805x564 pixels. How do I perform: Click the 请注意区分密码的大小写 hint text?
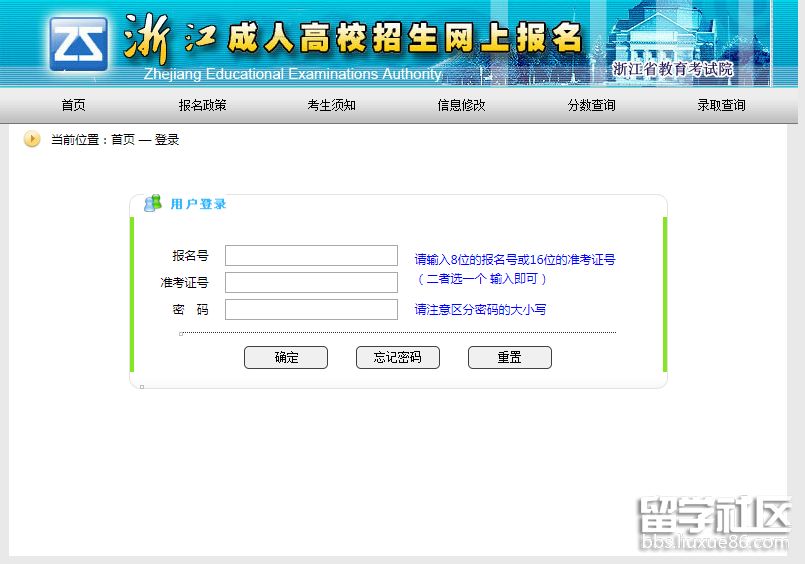(480, 310)
